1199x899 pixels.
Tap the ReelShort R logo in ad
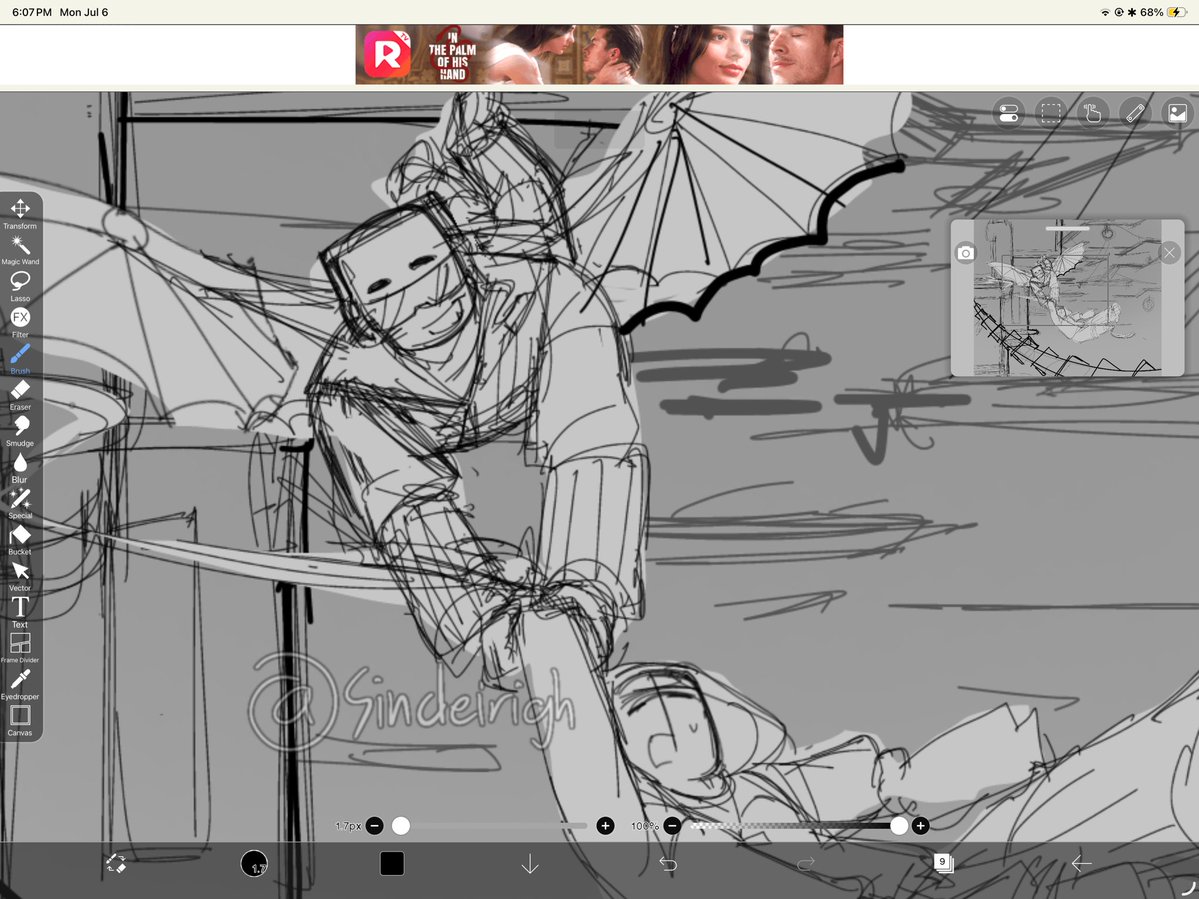(x=386, y=54)
